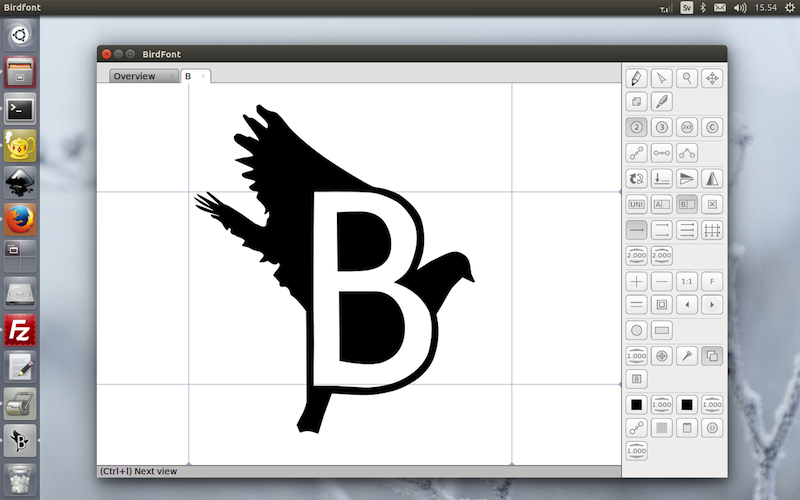Click the left arrow previous view button
Screen dimensions: 800x500
click(687, 304)
